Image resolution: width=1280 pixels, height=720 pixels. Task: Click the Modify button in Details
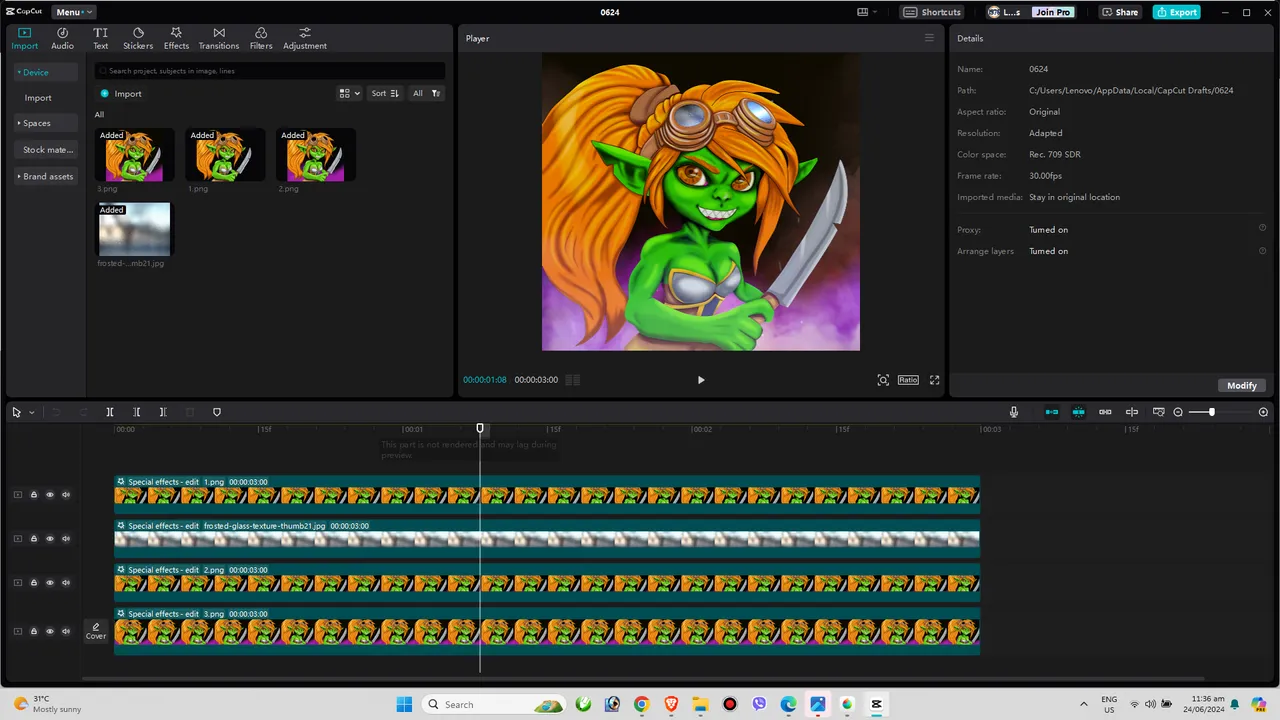pos(1242,385)
